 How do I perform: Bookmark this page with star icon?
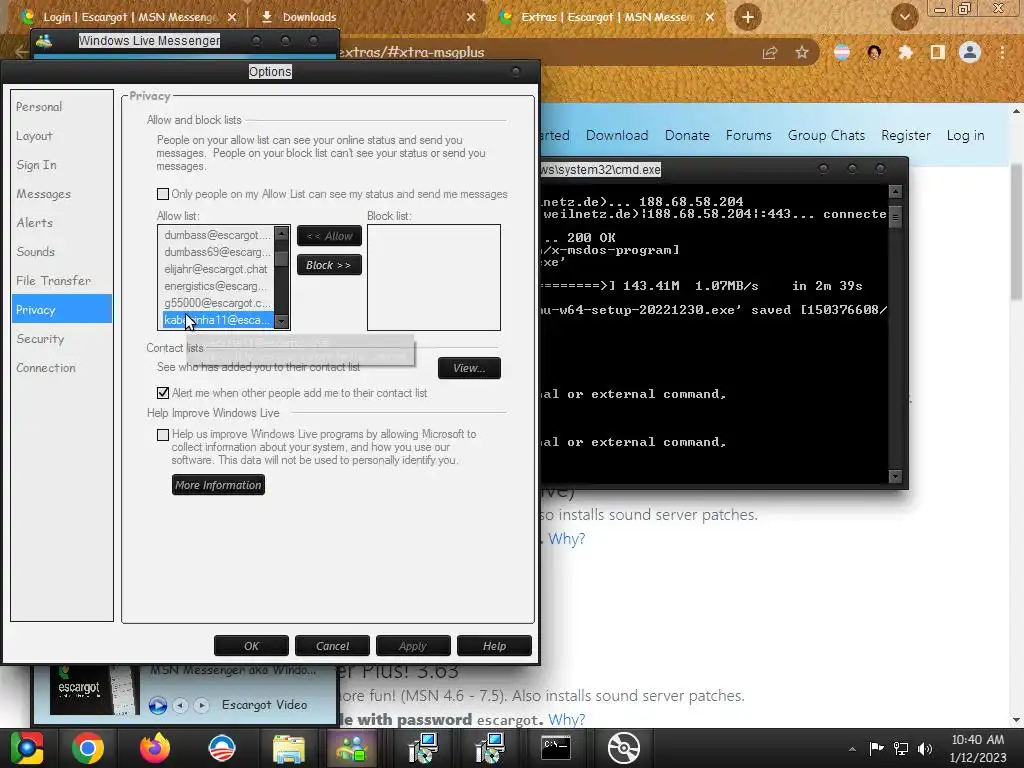tap(801, 52)
